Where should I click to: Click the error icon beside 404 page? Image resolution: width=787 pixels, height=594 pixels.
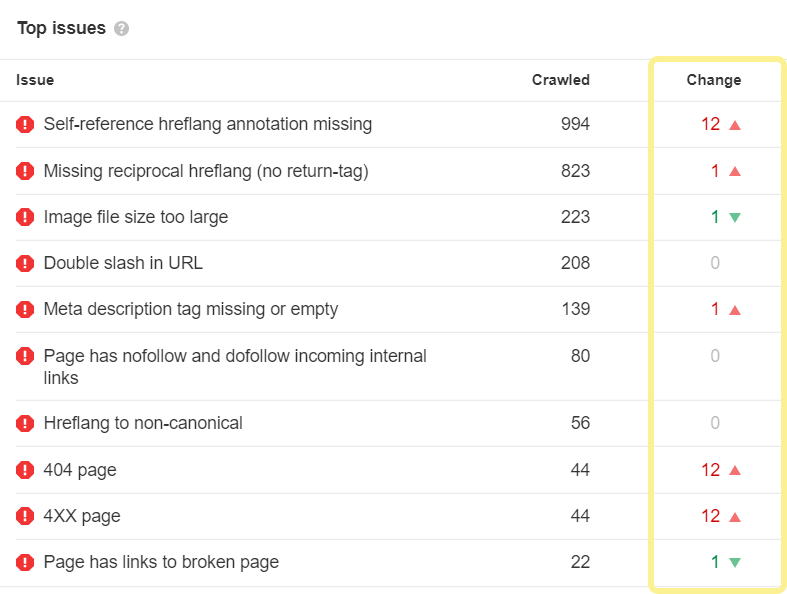(25, 470)
